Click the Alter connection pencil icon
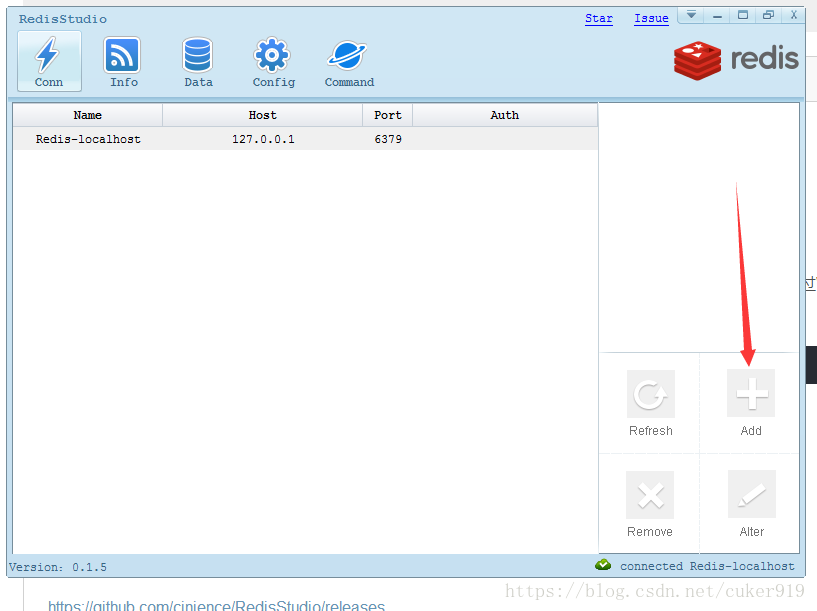 point(751,494)
